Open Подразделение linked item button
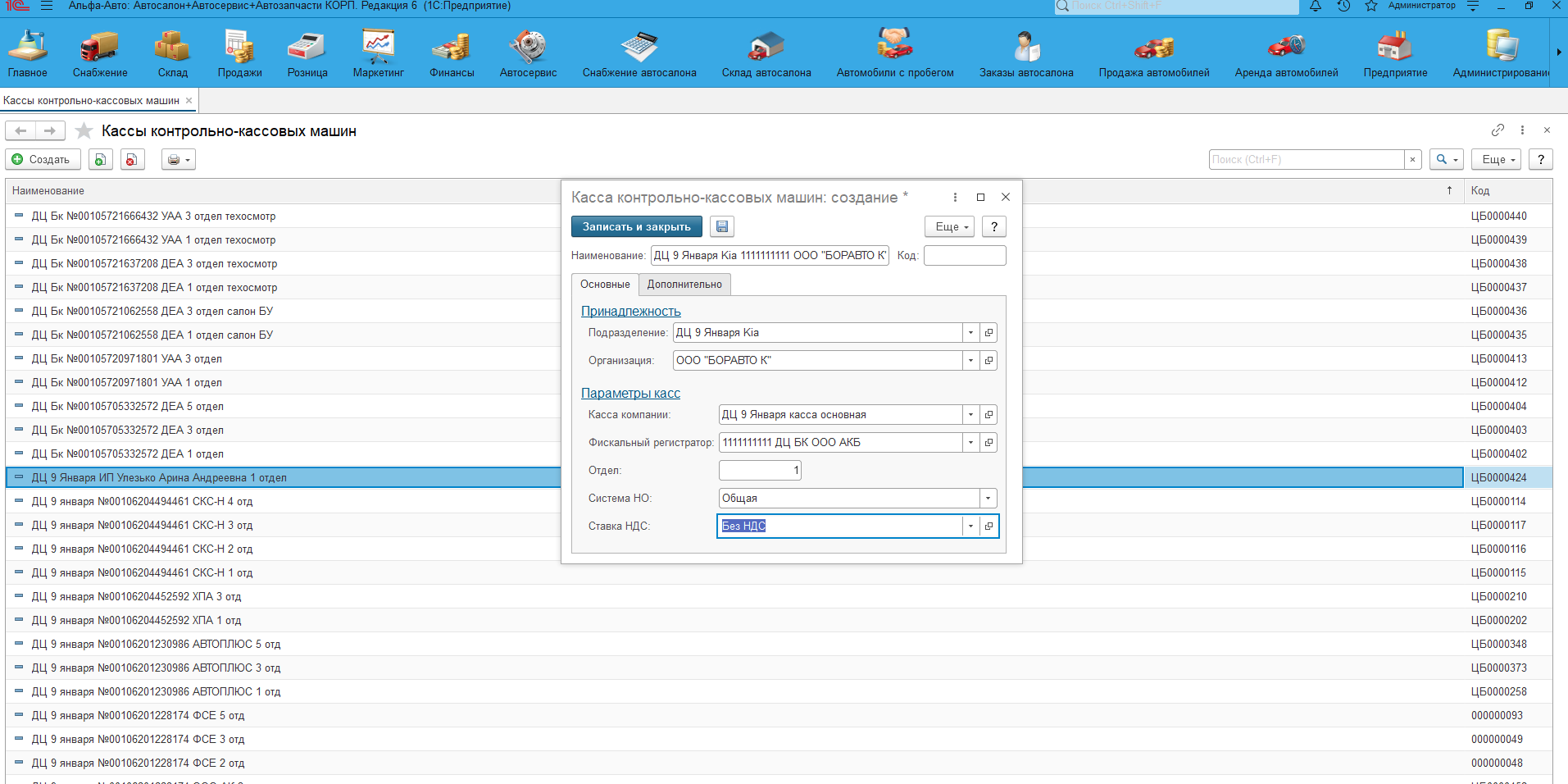 [x=989, y=332]
